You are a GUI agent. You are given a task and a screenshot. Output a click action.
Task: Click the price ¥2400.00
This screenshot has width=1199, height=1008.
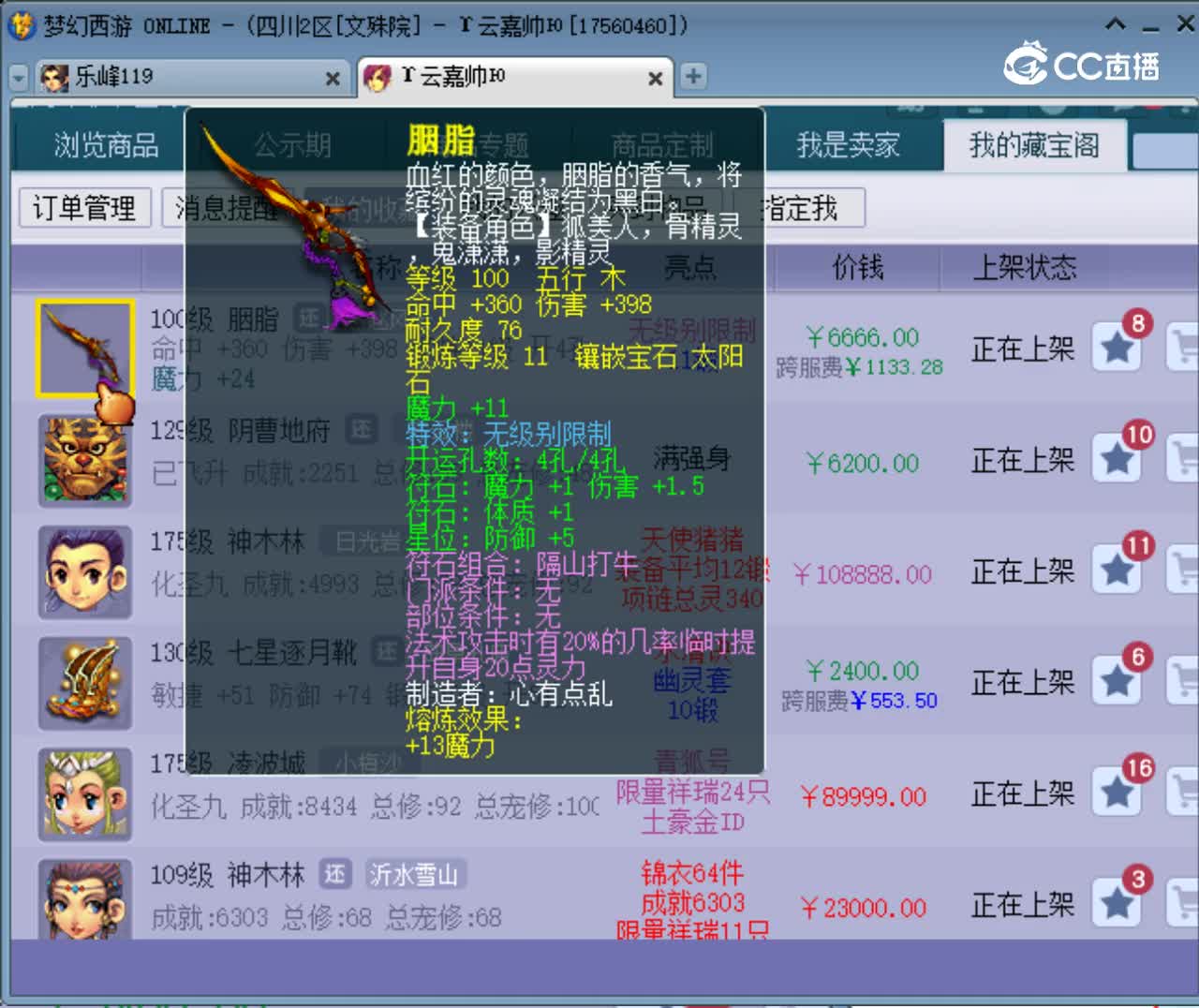click(x=862, y=671)
